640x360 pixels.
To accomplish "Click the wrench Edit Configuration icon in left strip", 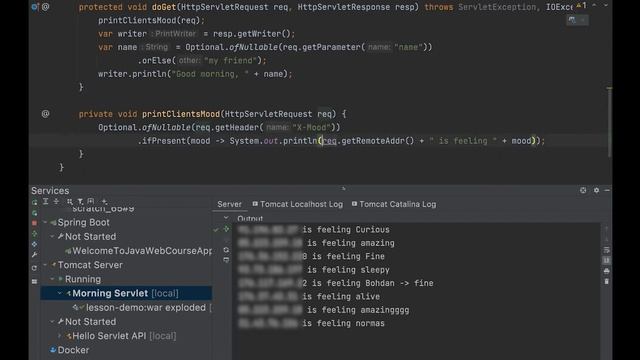I will (34, 255).
